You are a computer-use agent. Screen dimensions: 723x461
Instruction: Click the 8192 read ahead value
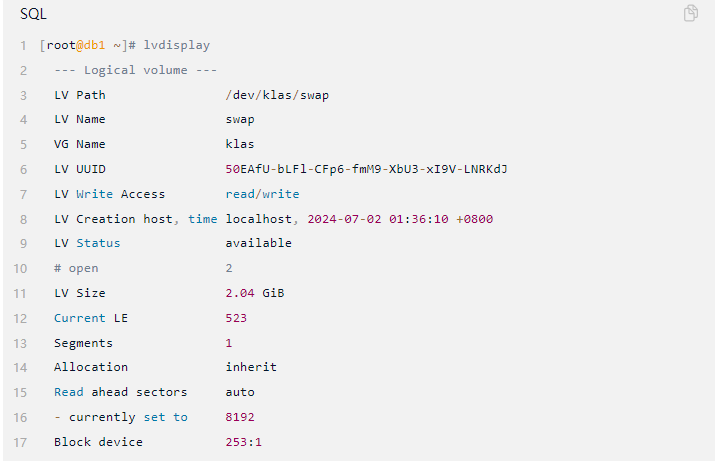240,417
